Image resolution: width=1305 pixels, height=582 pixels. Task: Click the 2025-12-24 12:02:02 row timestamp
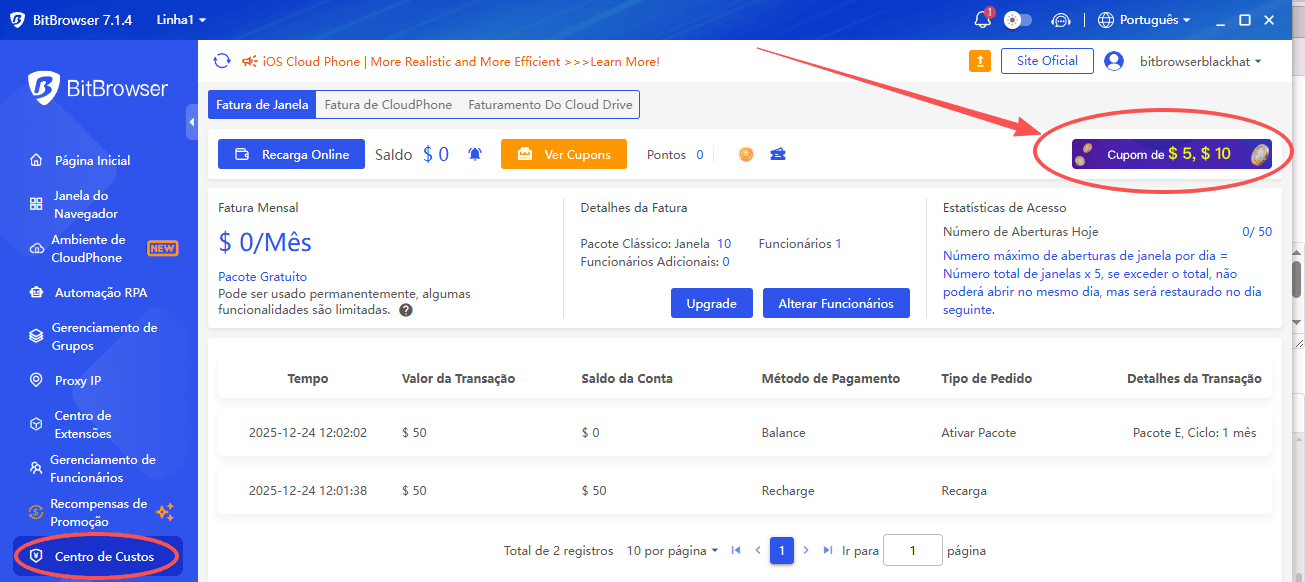pos(308,433)
